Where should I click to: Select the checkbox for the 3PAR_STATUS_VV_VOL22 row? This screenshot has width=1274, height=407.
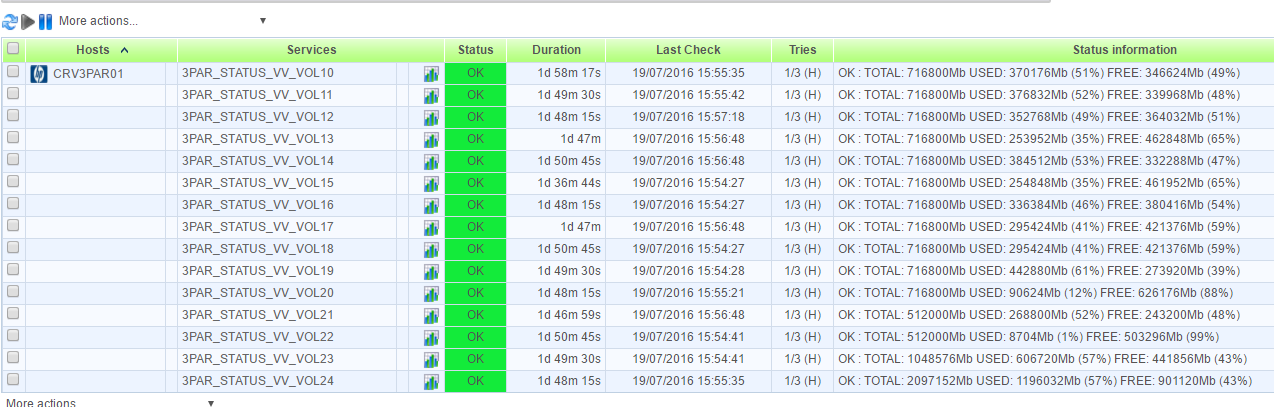coord(13,336)
